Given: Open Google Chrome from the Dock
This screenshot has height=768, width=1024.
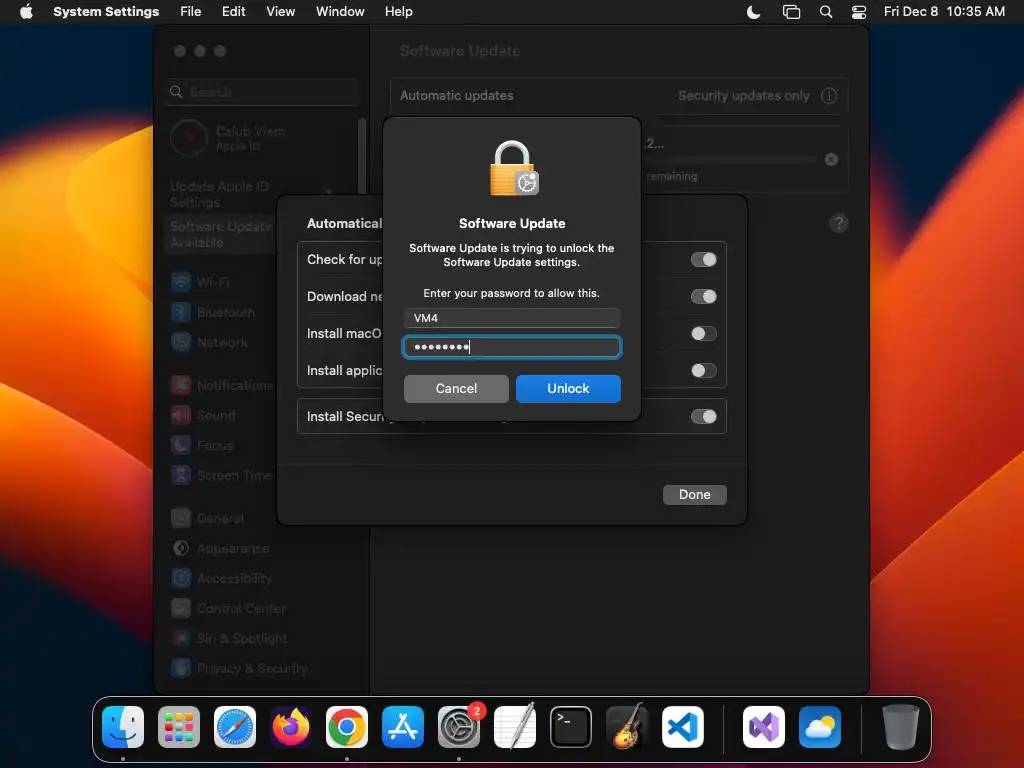Looking at the screenshot, I should tap(347, 727).
